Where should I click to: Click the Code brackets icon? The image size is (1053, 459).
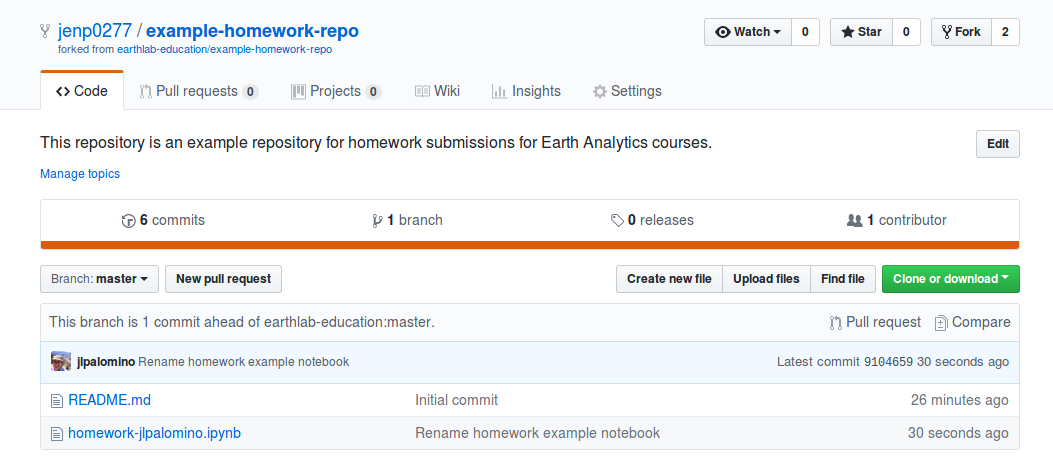(x=63, y=91)
